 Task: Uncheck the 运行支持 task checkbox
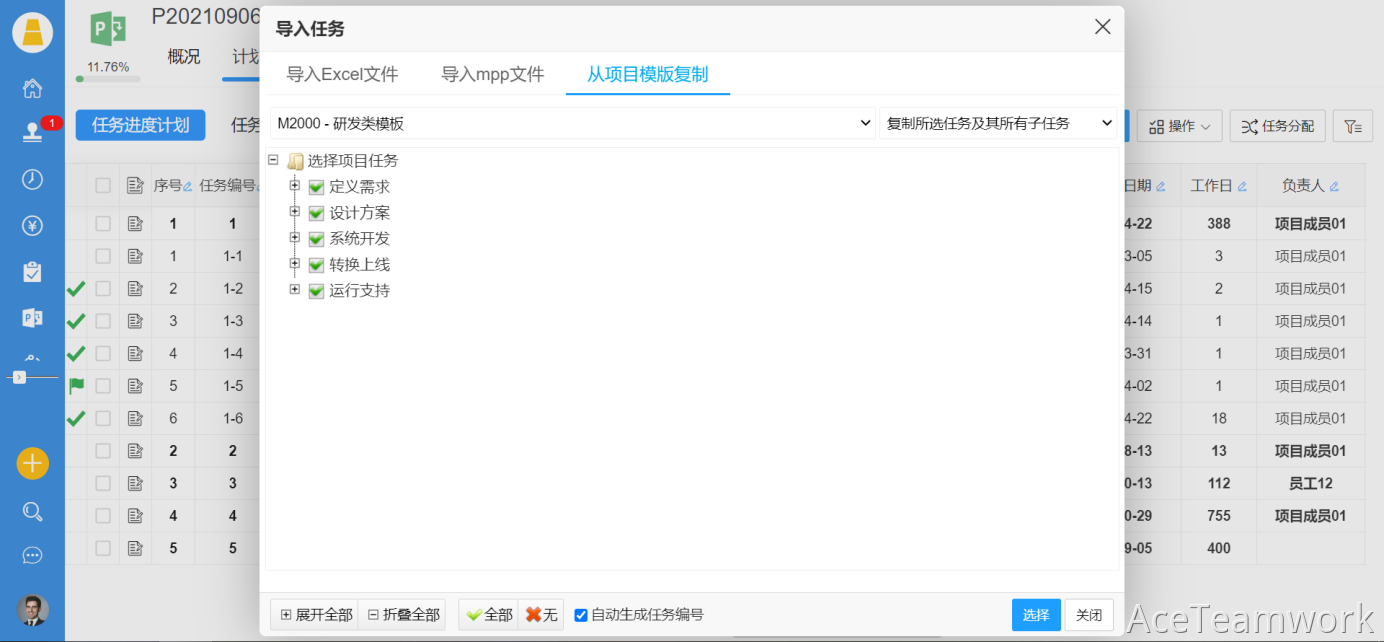coord(316,291)
